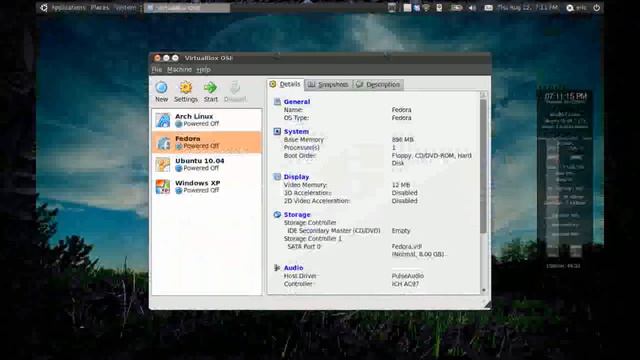The height and width of the screenshot is (360, 640).
Task: Open the System menu in top panel
Action: click(125, 7)
